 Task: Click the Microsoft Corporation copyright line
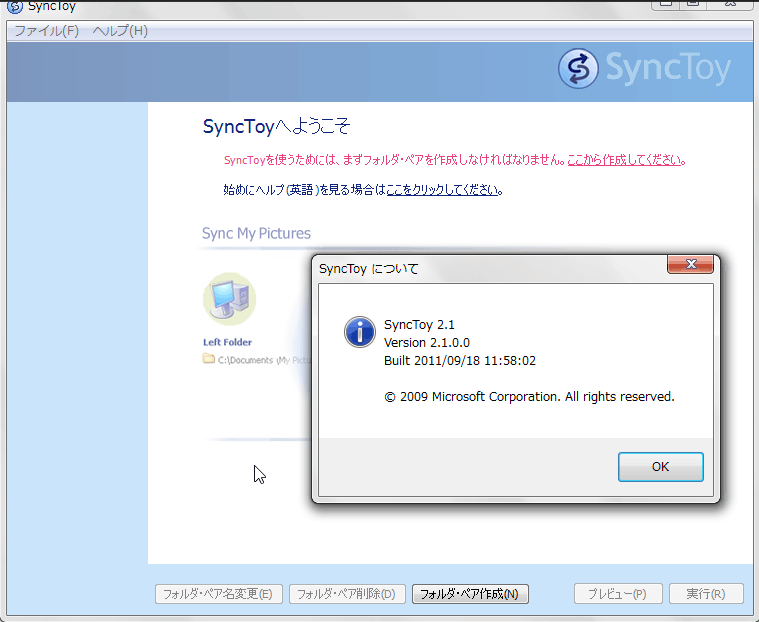click(529, 397)
